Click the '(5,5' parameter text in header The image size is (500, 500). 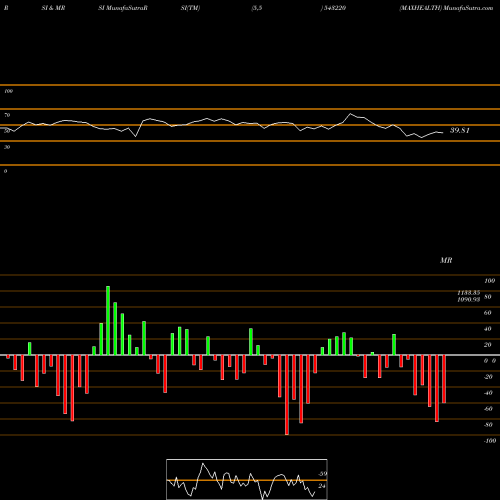[x=257, y=8]
